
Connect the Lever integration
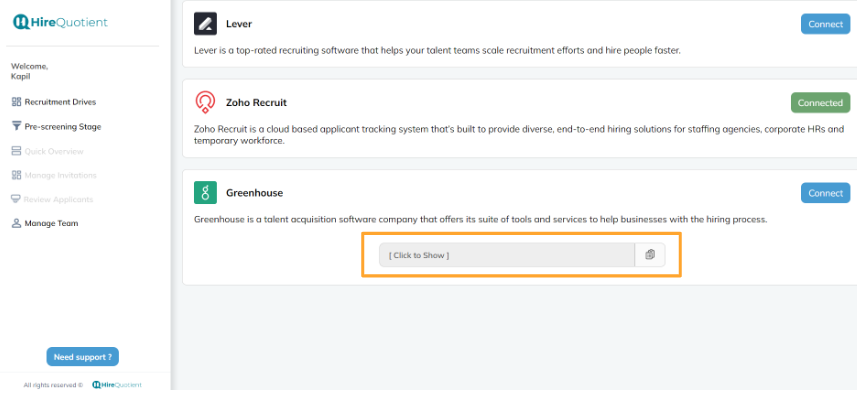pyautogui.click(x=825, y=24)
